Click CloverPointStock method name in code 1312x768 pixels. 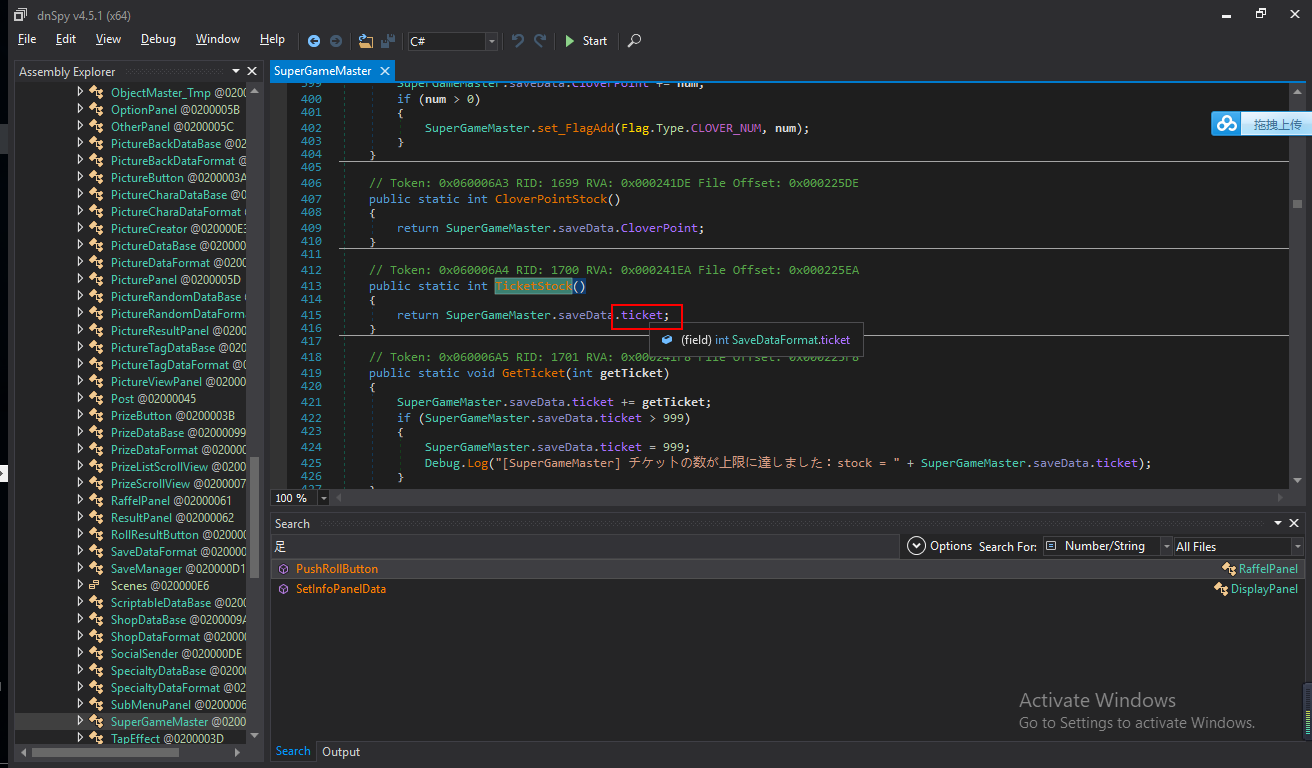tap(551, 198)
